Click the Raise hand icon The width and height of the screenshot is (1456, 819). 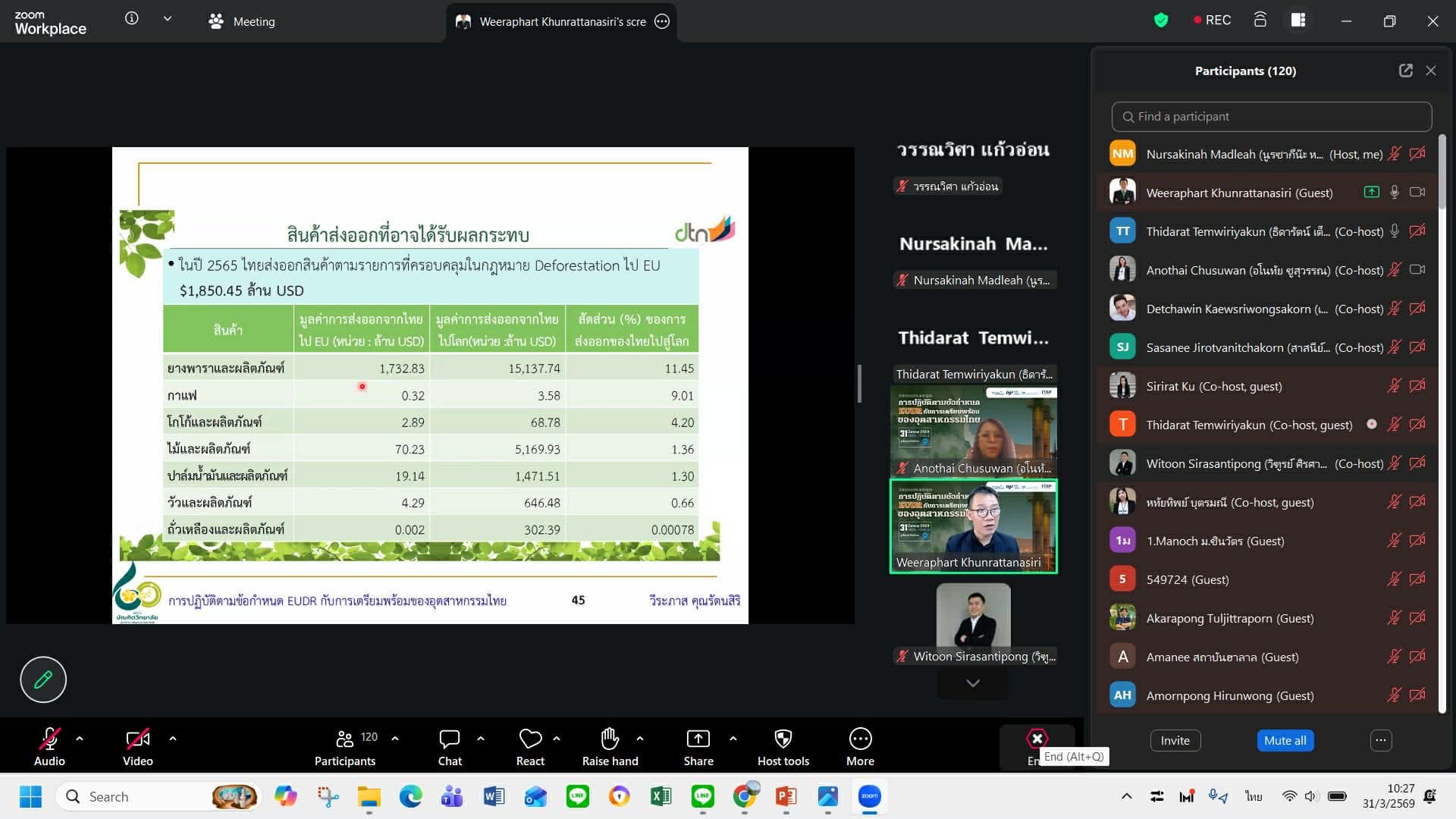pyautogui.click(x=610, y=739)
